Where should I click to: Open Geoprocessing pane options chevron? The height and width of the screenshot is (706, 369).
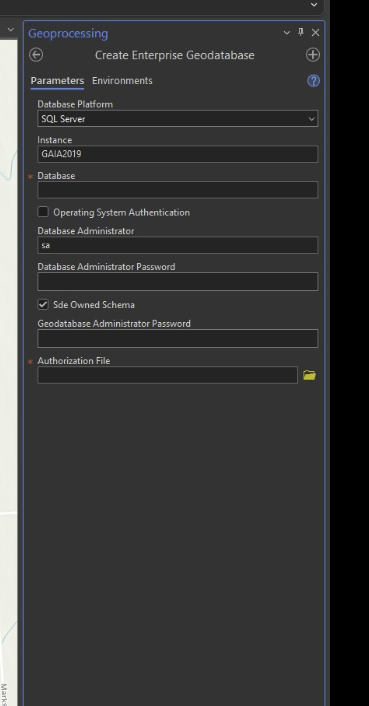(x=287, y=33)
